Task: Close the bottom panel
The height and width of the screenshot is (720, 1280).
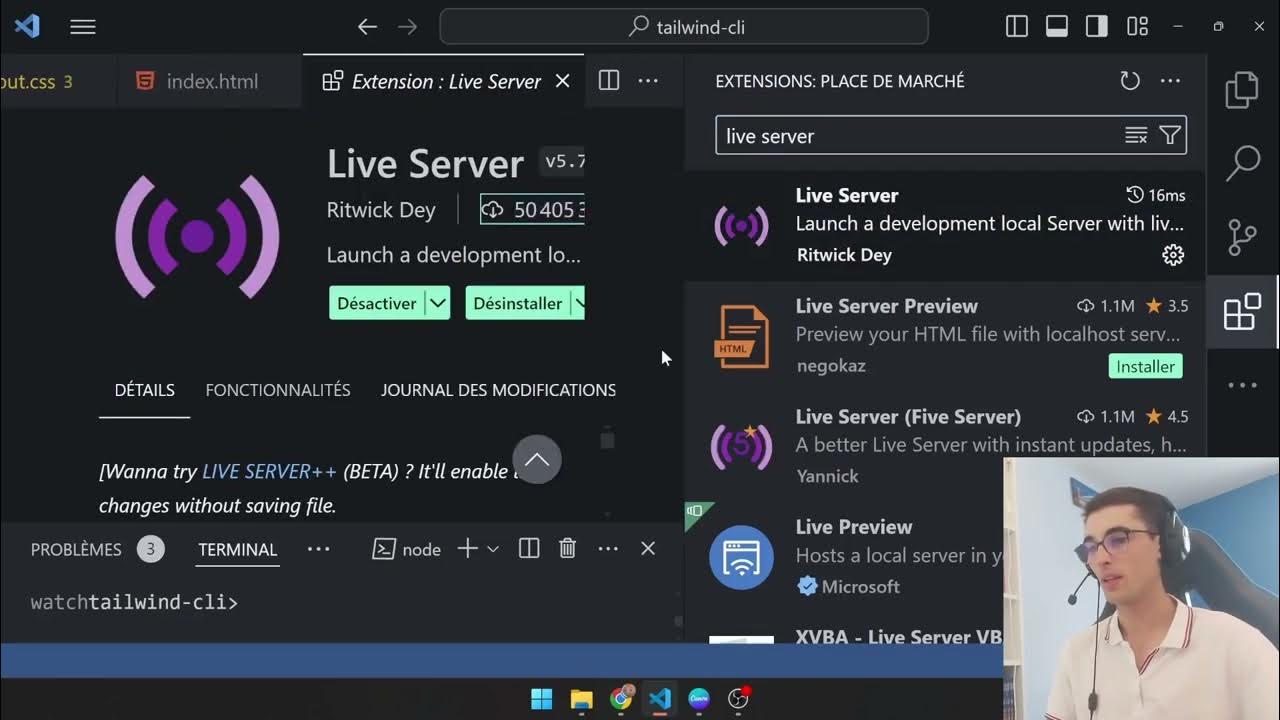Action: 648,548
